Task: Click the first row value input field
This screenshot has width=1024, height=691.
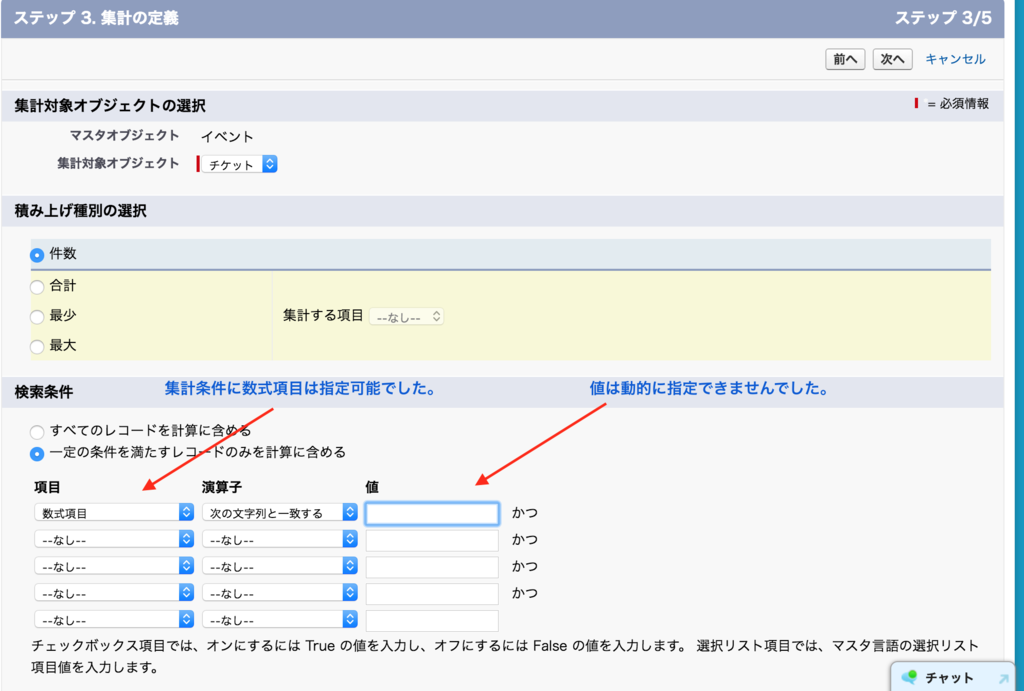Action: click(x=432, y=513)
